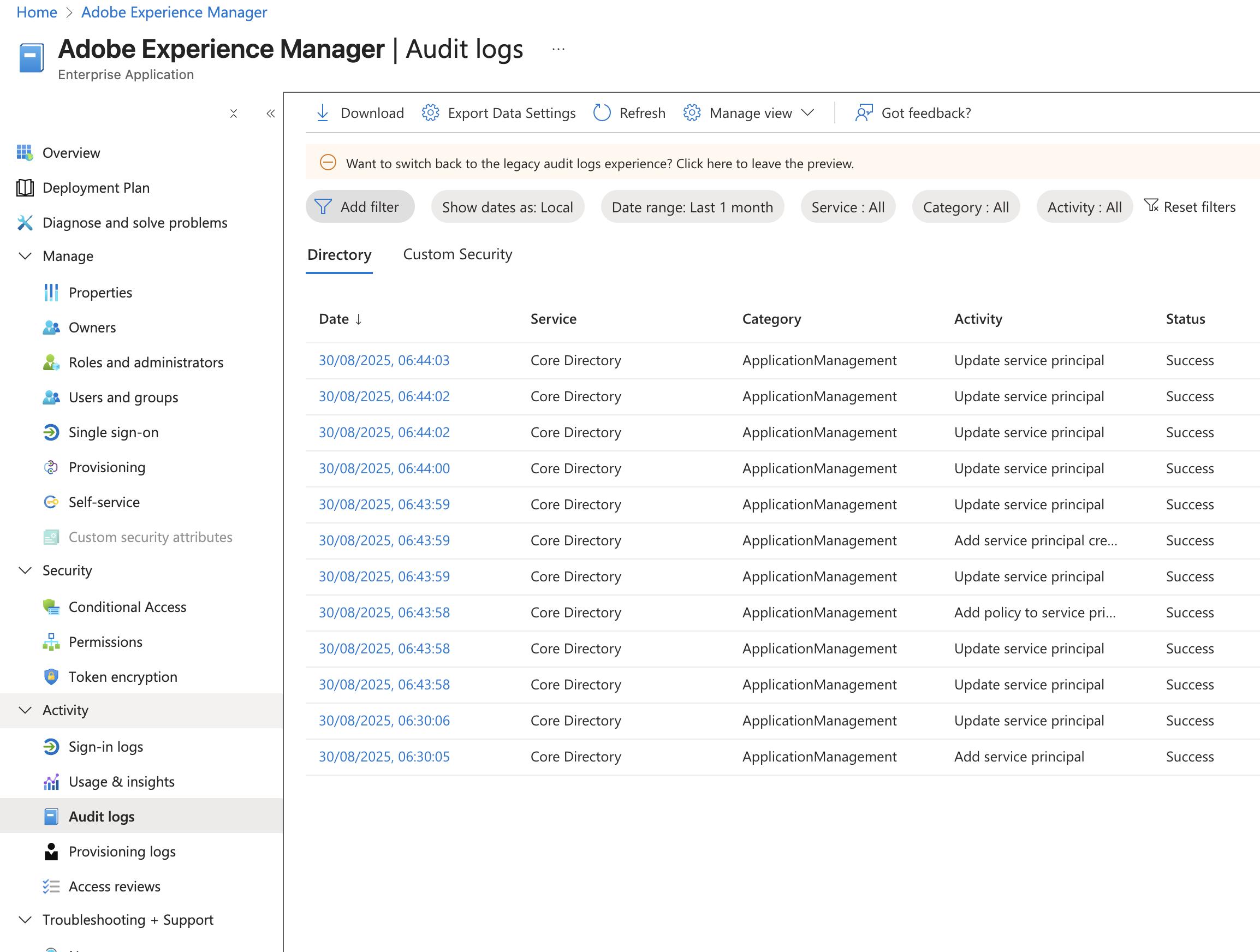Collapse the Security section
The width and height of the screenshot is (1260, 952).
coord(25,570)
